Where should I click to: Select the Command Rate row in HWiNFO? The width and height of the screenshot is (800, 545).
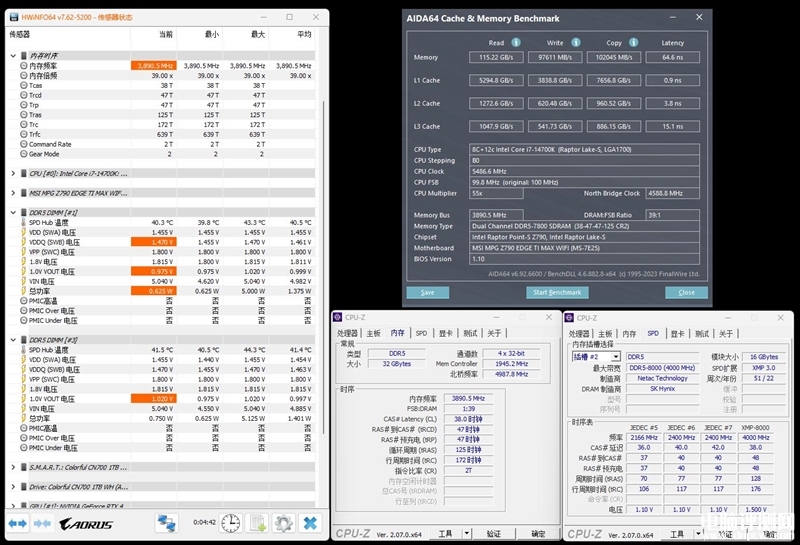[162, 144]
